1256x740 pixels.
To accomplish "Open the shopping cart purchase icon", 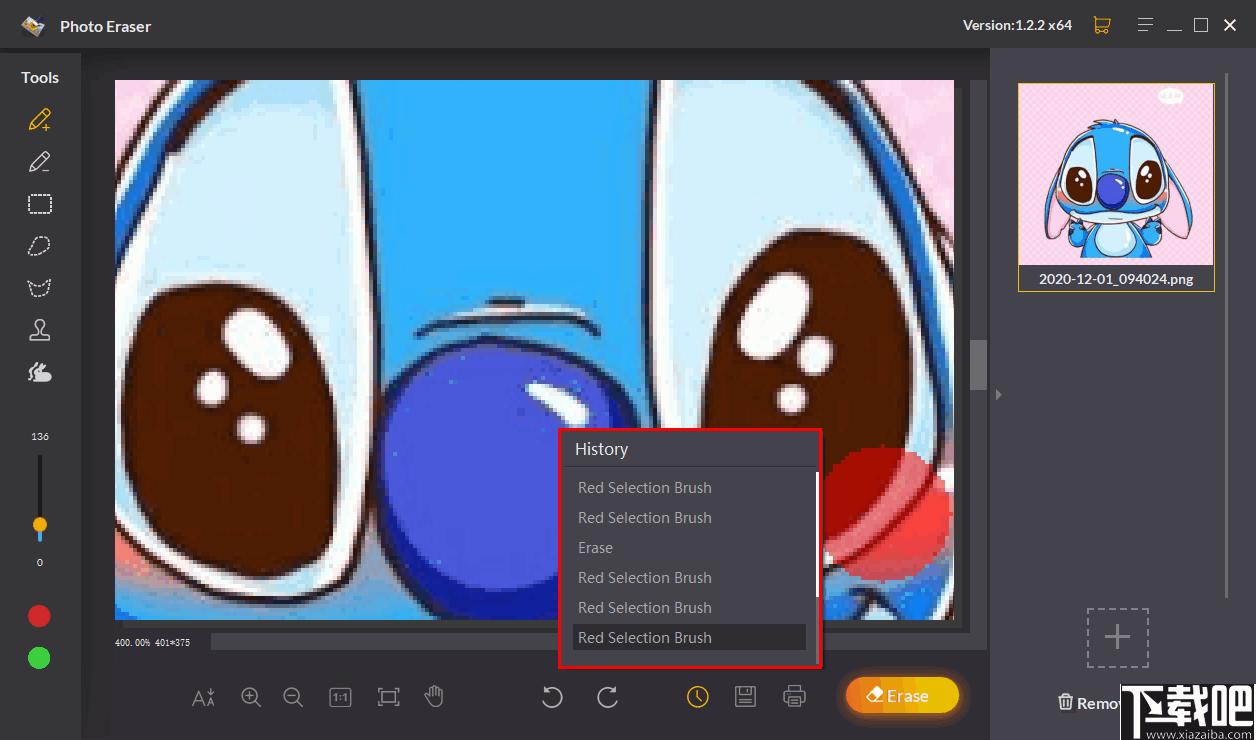I will 1102,25.
